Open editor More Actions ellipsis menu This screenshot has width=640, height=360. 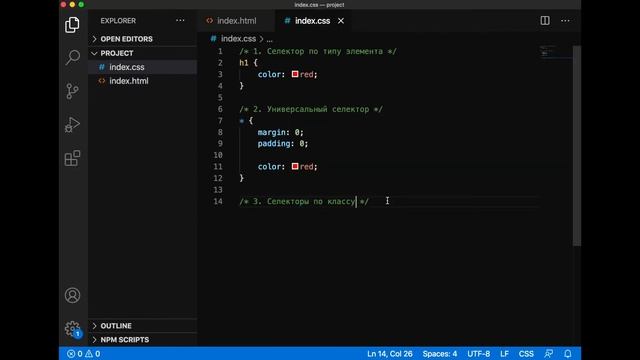click(x=565, y=20)
